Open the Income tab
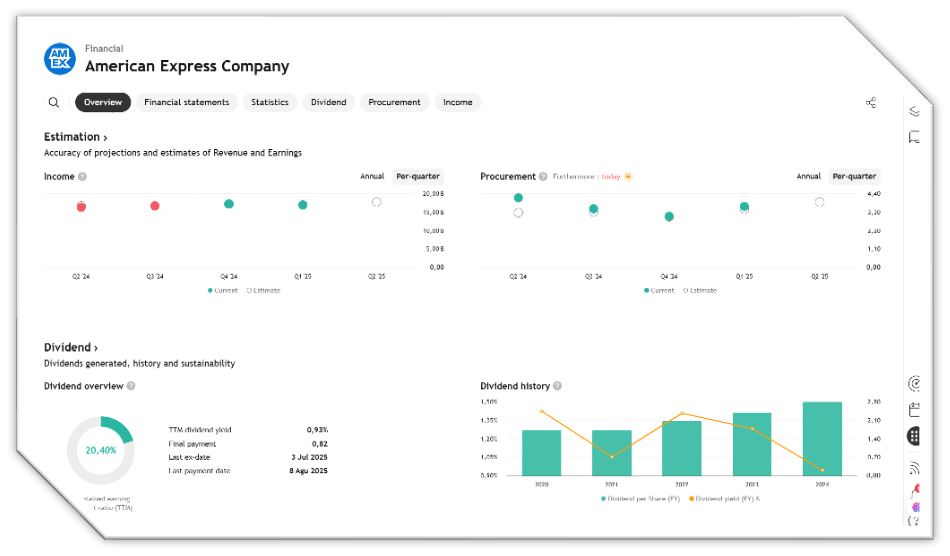950x556 pixels. pos(457,102)
